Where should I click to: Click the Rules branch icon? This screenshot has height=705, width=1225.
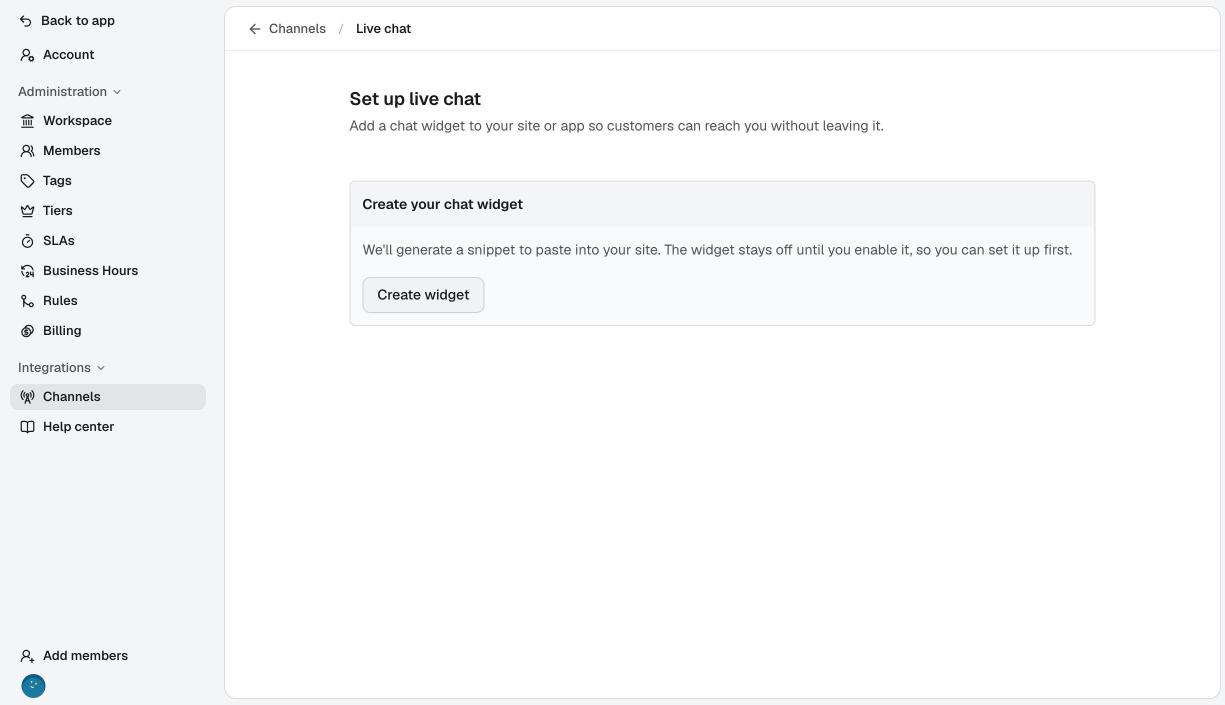tap(27, 301)
